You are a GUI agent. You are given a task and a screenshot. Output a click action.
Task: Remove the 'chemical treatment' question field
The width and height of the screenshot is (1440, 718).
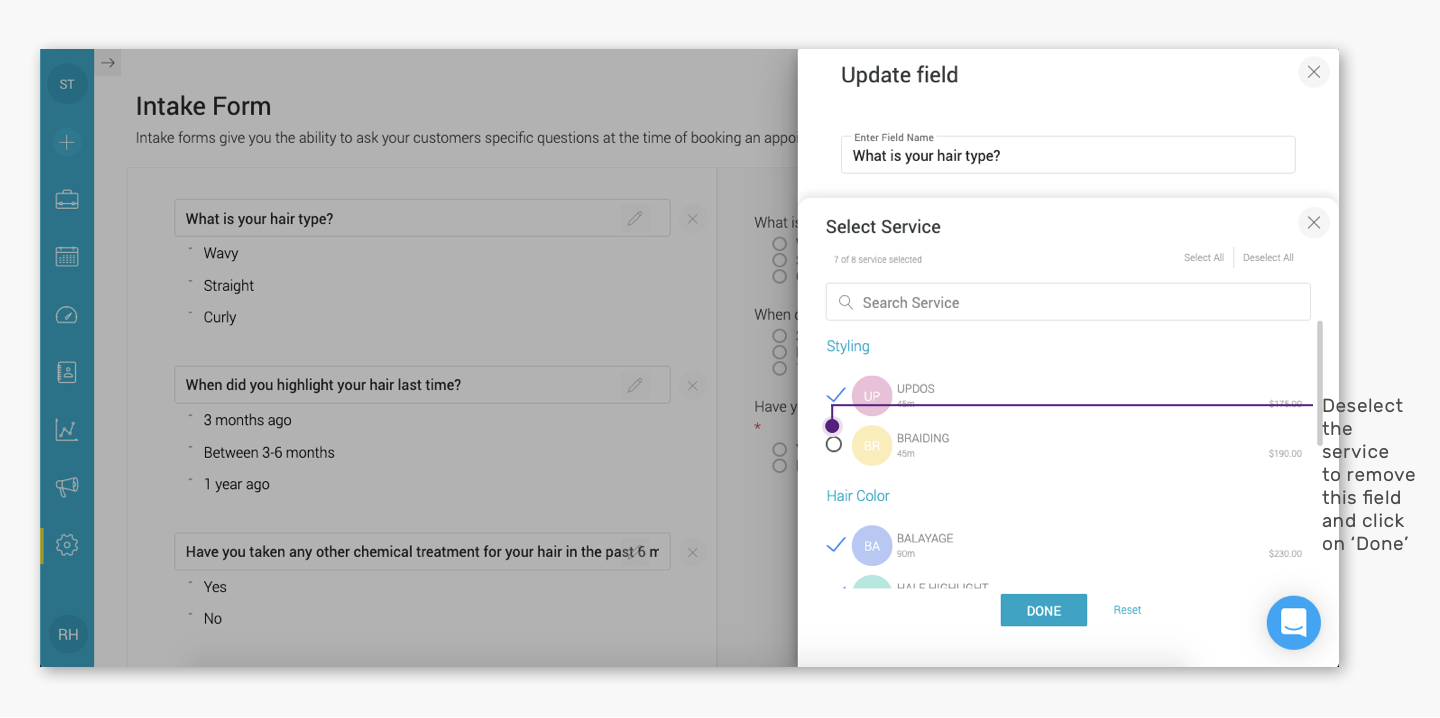tap(692, 552)
